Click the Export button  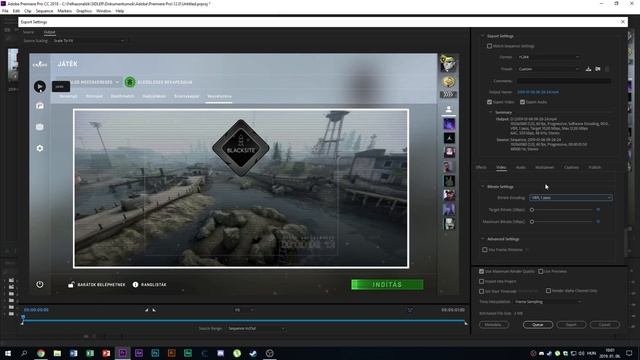pos(571,325)
